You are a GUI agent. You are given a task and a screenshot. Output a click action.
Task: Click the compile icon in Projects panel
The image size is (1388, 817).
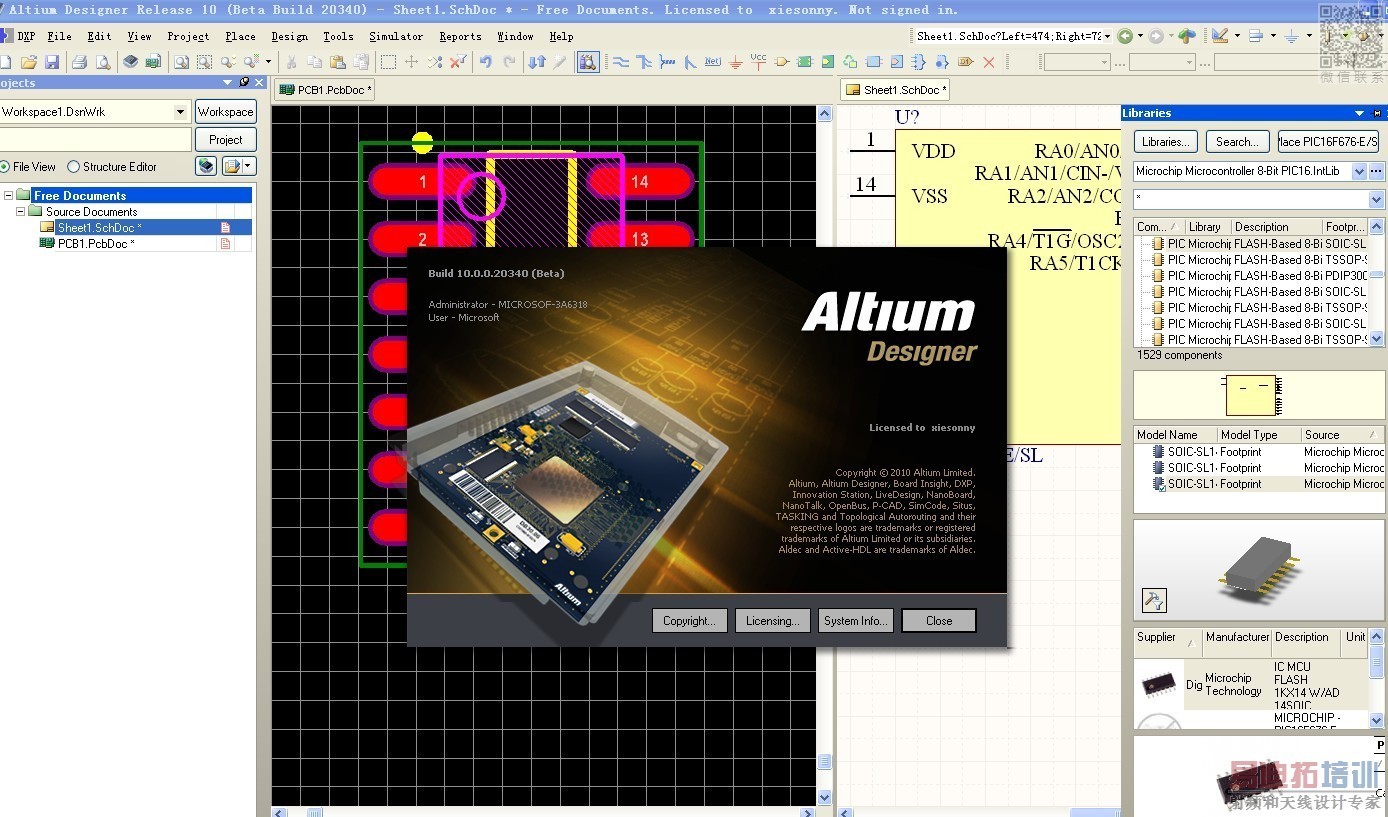[206, 166]
